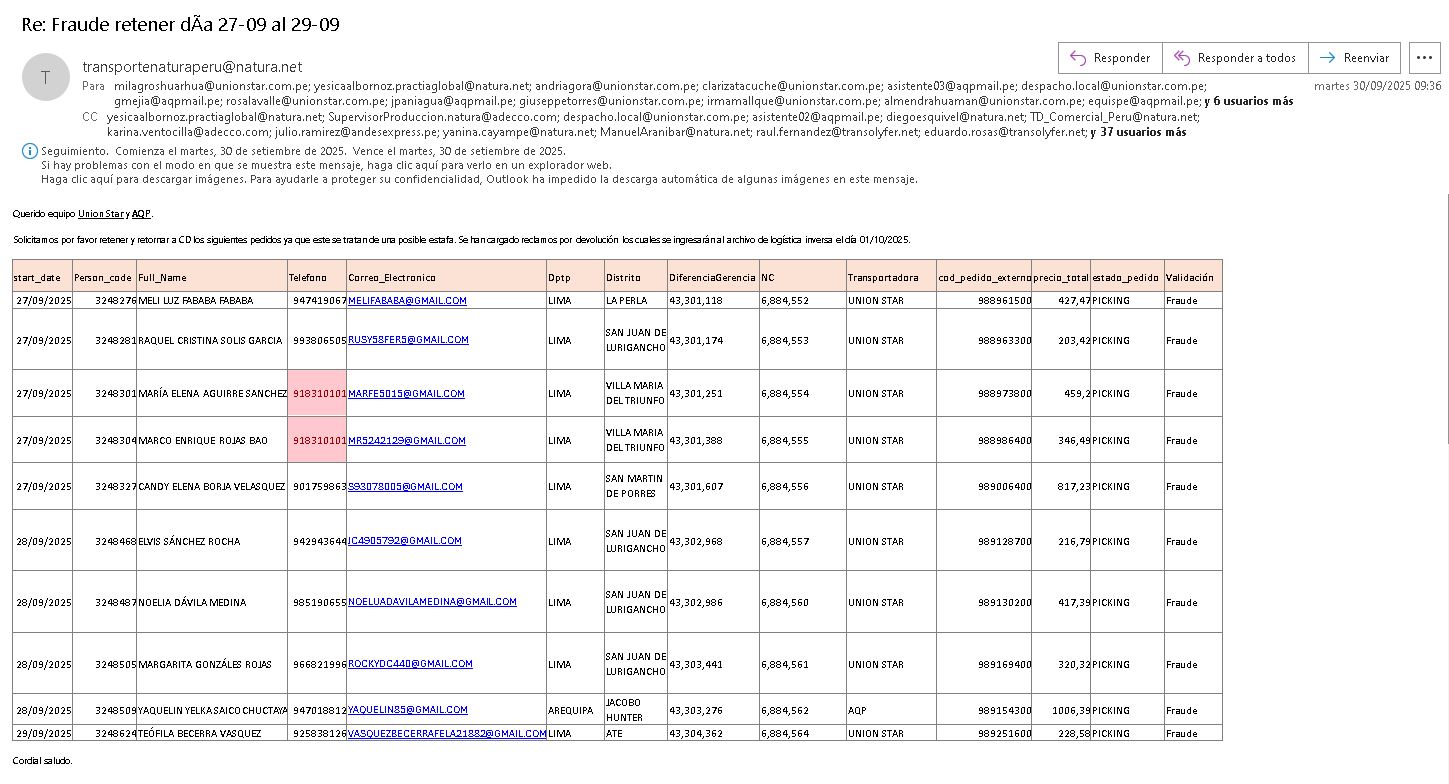Open the more actions ellipsis menu
This screenshot has height=784, width=1449.
pyautogui.click(x=1424, y=58)
